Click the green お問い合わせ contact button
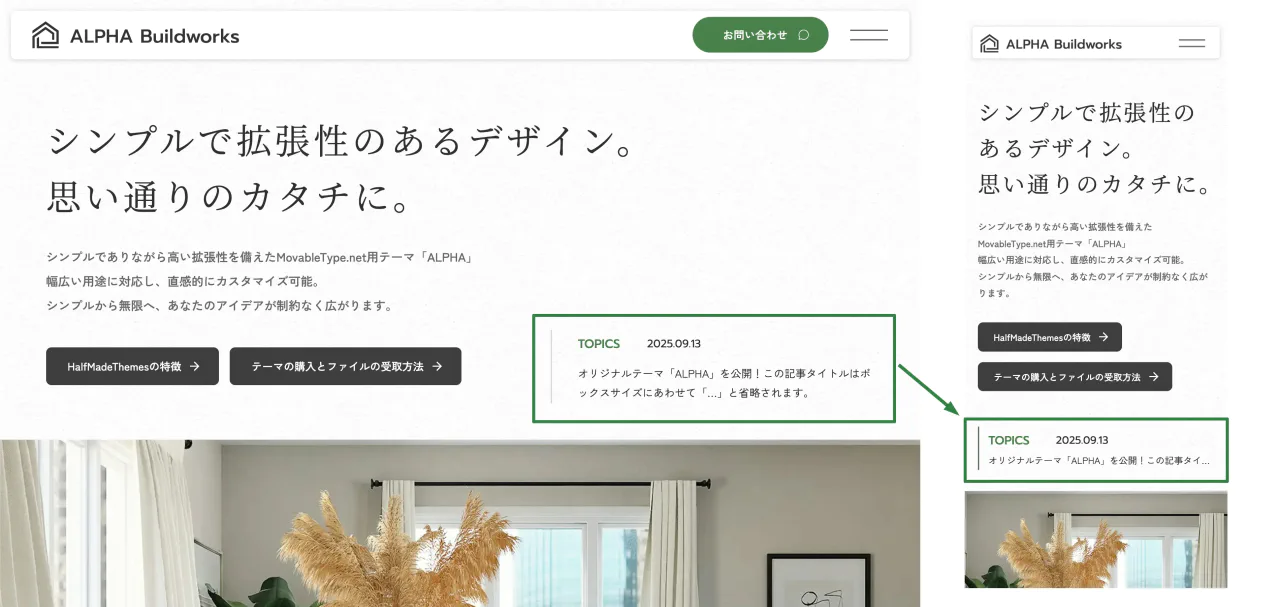The width and height of the screenshot is (1280, 607). [760, 35]
